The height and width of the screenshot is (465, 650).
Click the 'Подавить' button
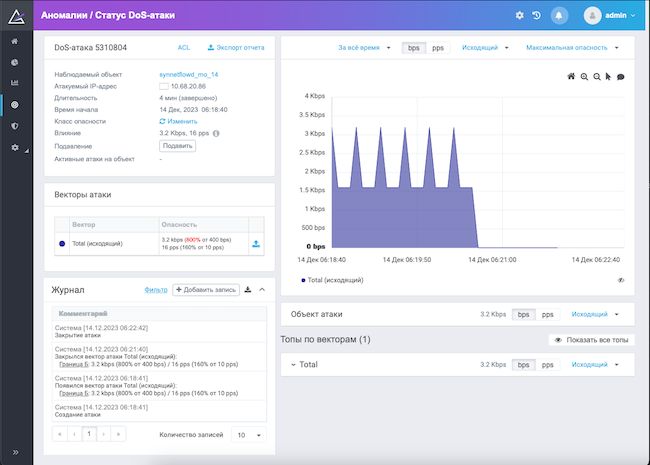click(x=177, y=146)
